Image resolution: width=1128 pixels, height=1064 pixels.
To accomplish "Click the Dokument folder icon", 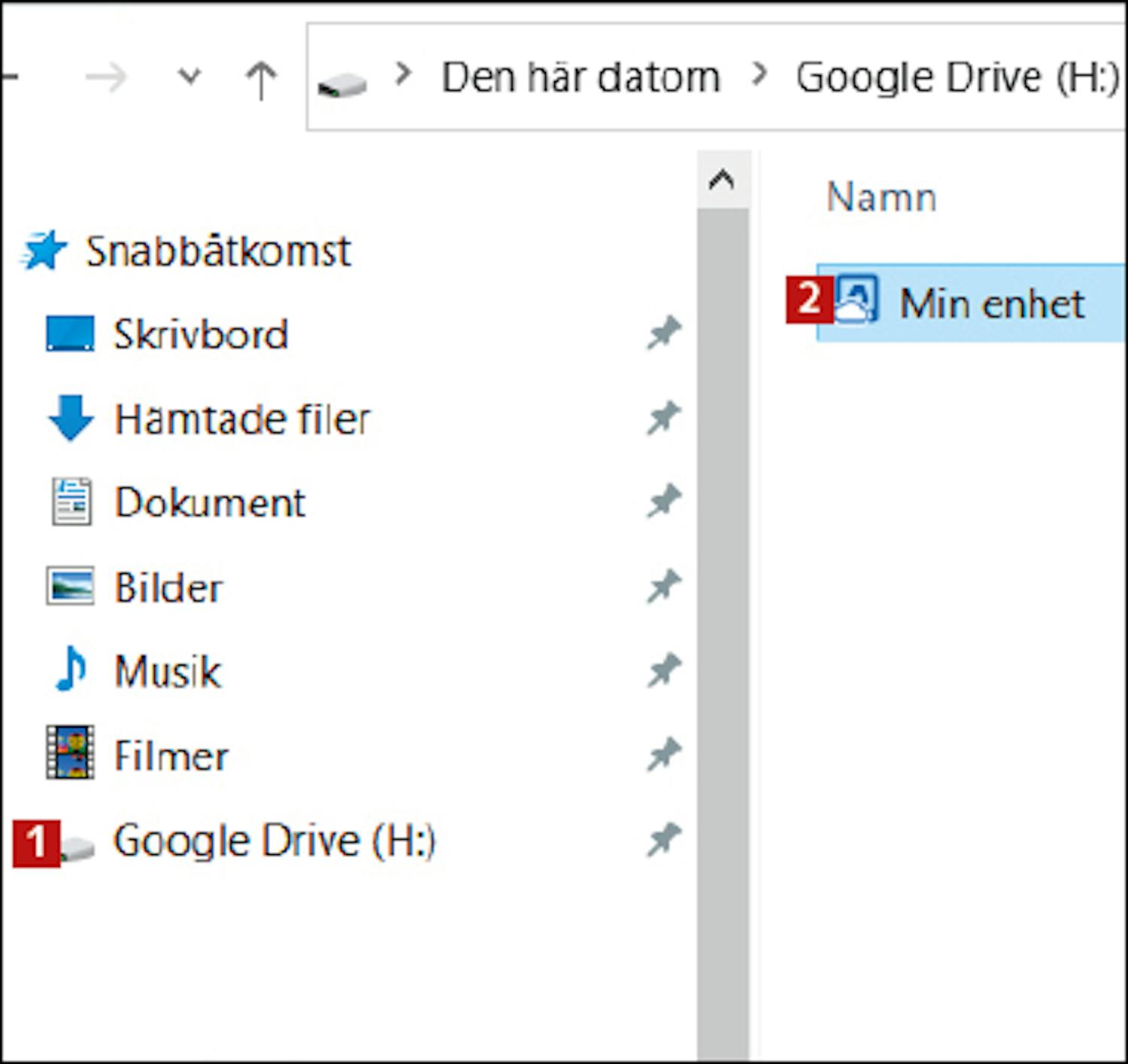I will tap(71, 502).
